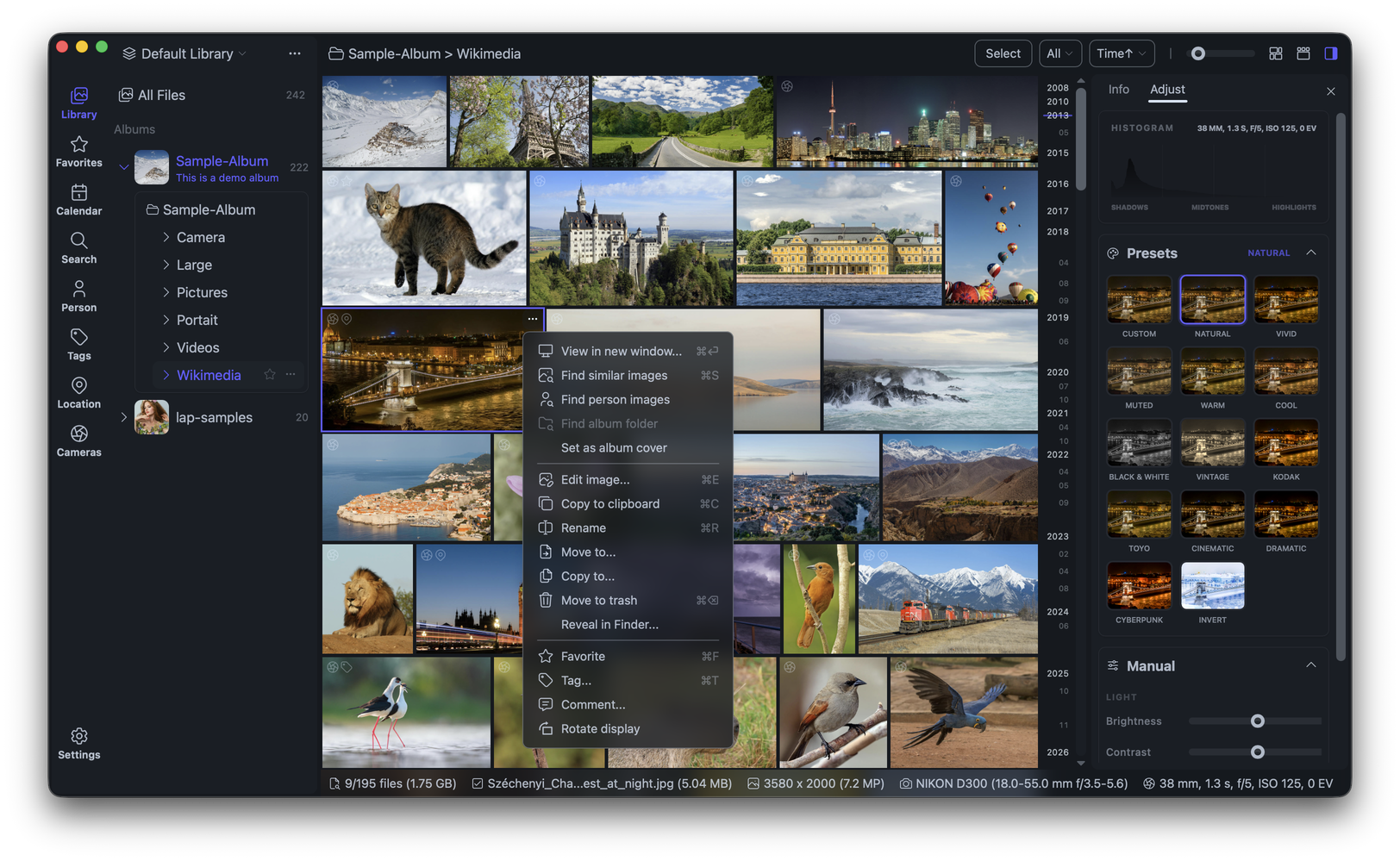Toggle the right inspector panel visibility
Image resolution: width=1400 pixels, height=861 pixels.
click(1331, 53)
